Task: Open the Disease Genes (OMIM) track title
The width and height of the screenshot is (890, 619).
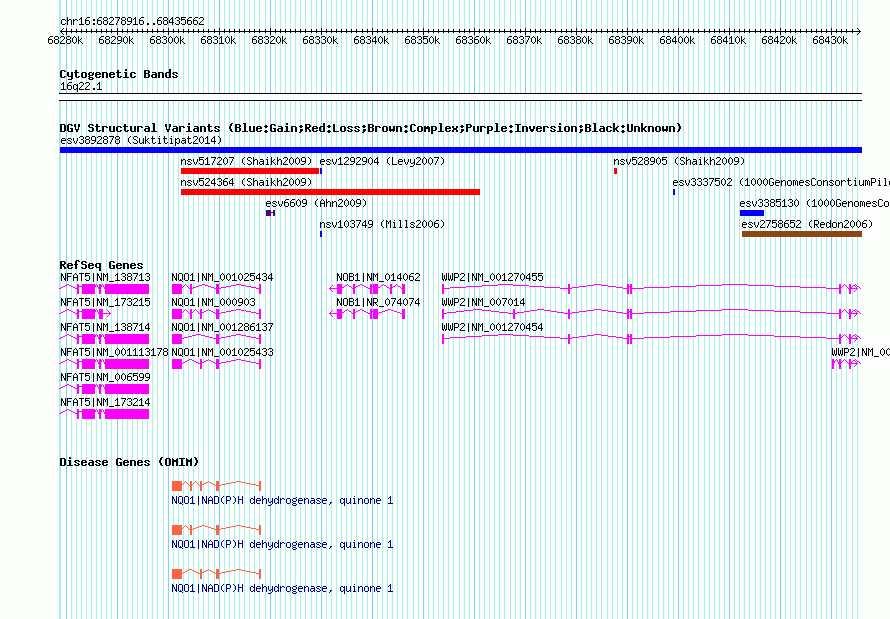Action: (x=129, y=462)
